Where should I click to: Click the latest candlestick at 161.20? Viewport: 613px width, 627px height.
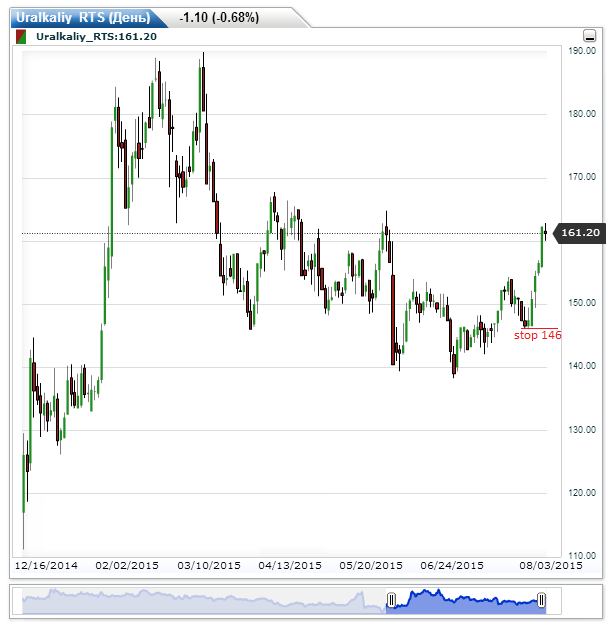(545, 232)
